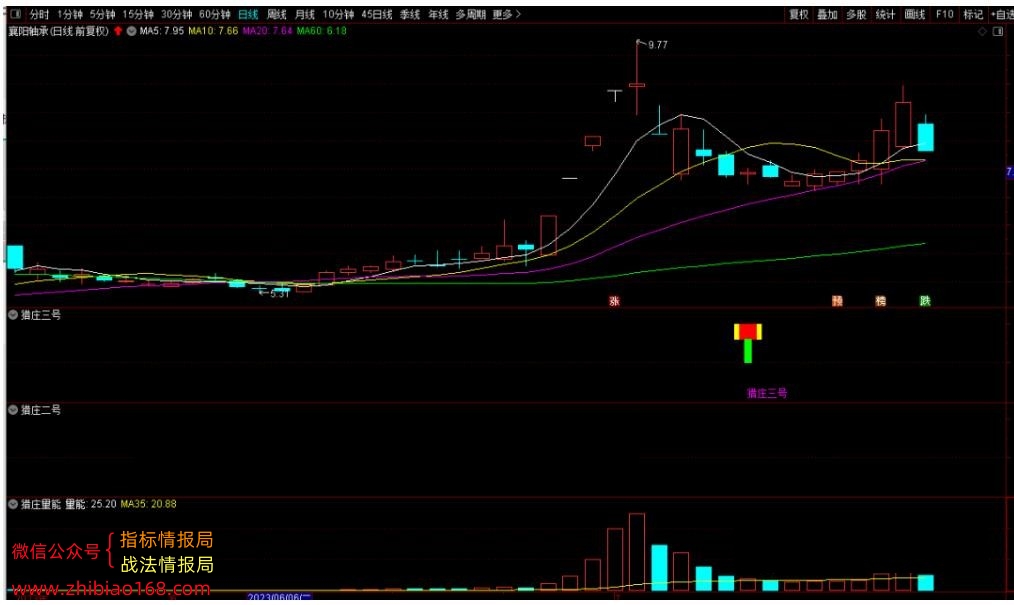Select the 季线 quarterly tab
1014x605 pixels.
click(x=410, y=14)
